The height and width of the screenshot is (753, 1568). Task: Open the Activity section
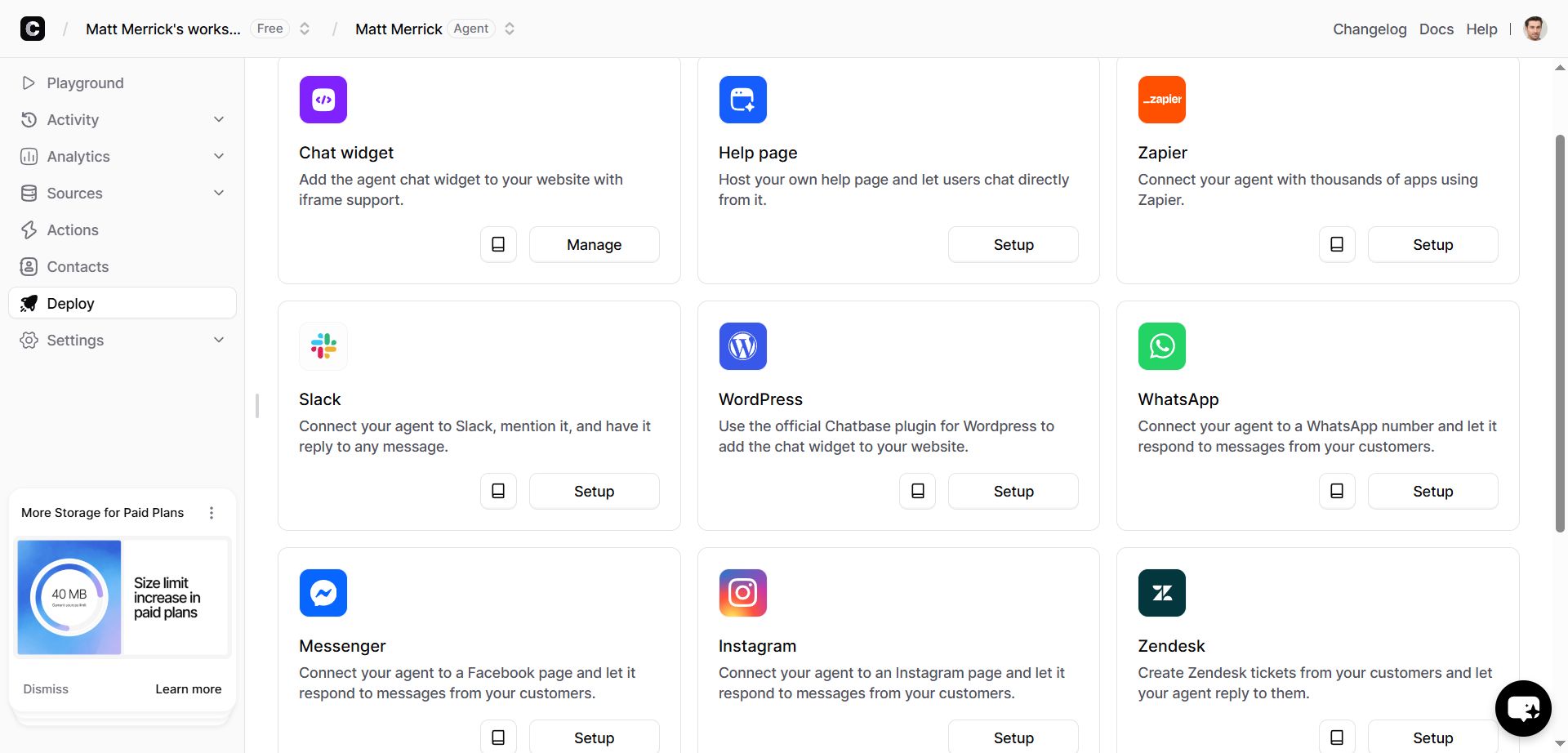click(x=122, y=120)
